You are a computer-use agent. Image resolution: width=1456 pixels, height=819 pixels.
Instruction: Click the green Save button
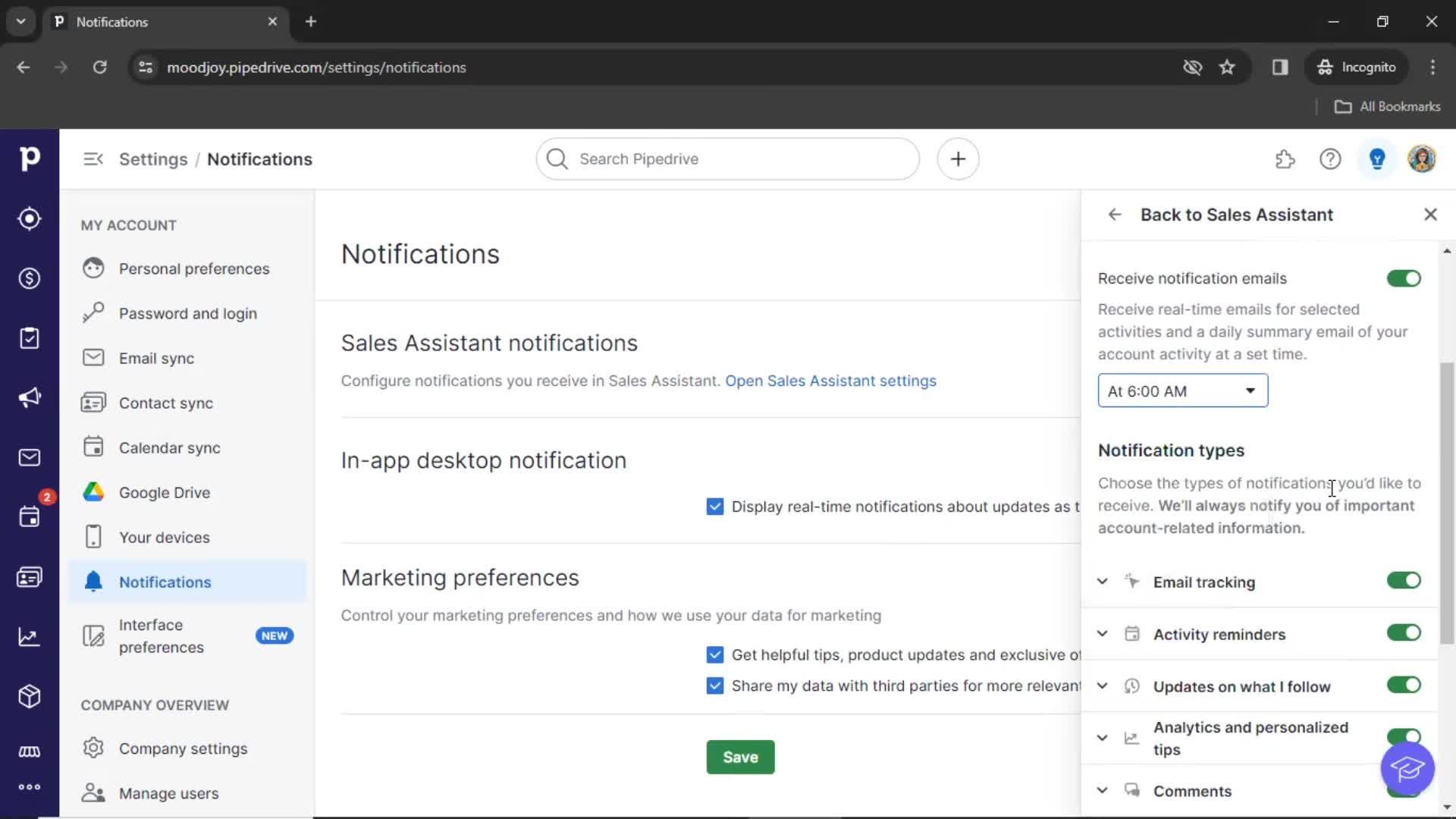point(740,757)
